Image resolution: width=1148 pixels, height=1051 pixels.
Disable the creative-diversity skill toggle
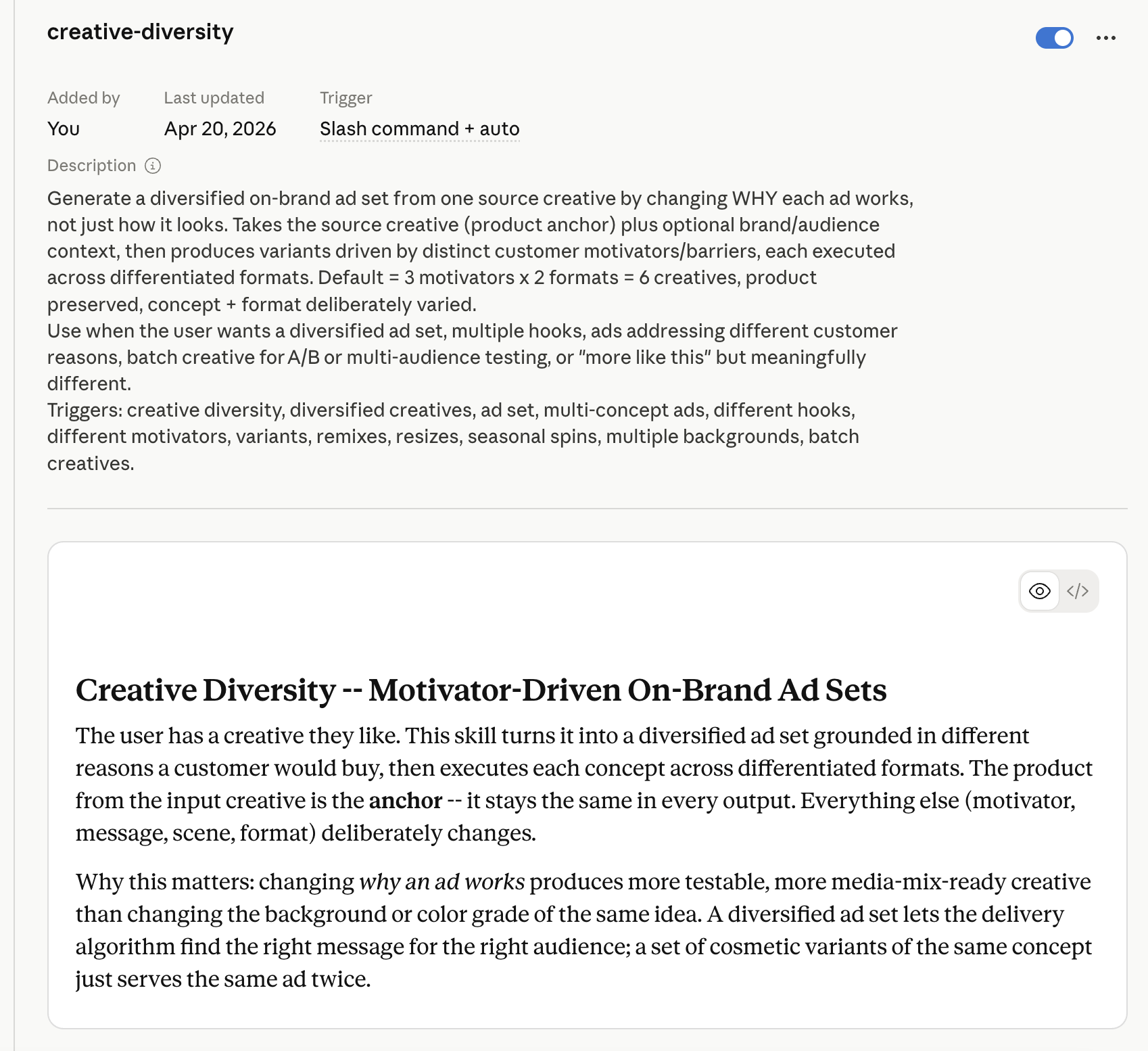point(1054,38)
